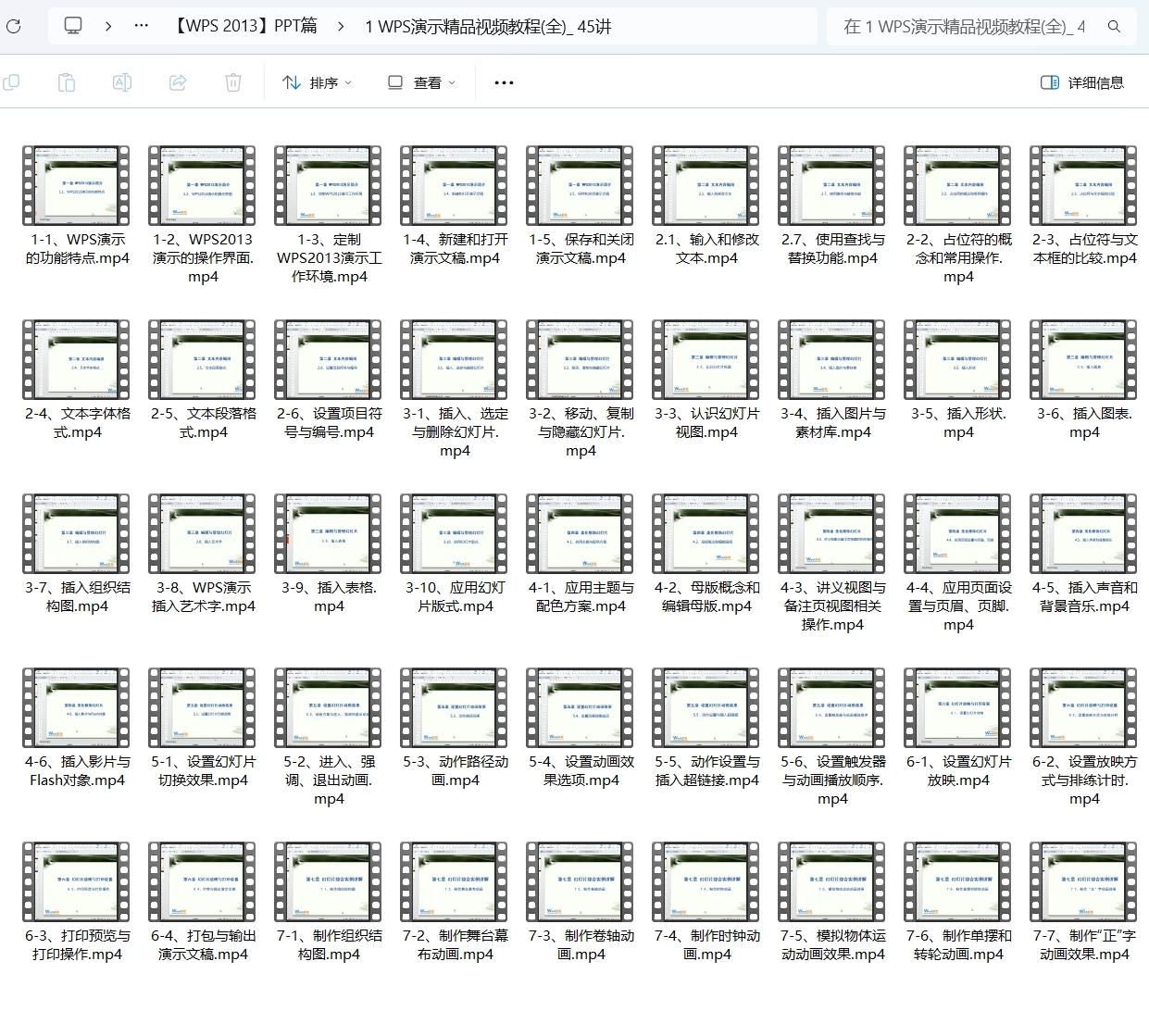Select video icon for 1-4、新建和打开演示文稿.mp4
This screenshot has height=1036, width=1149.
tap(455, 186)
